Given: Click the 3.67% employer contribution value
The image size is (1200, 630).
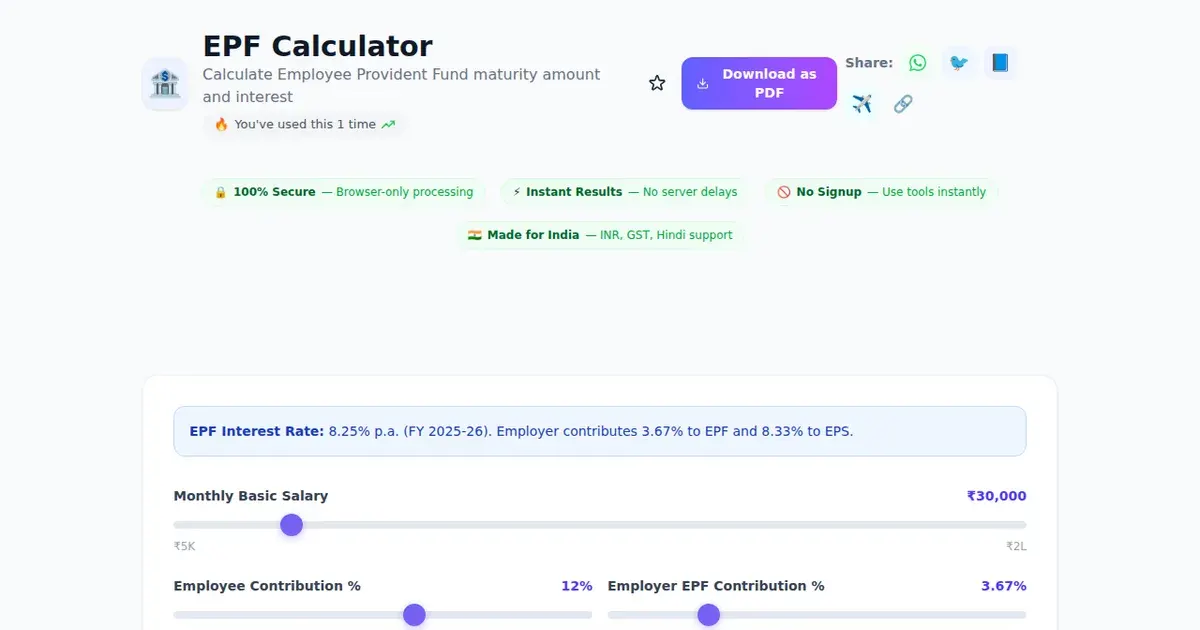Looking at the screenshot, I should point(1004,586).
